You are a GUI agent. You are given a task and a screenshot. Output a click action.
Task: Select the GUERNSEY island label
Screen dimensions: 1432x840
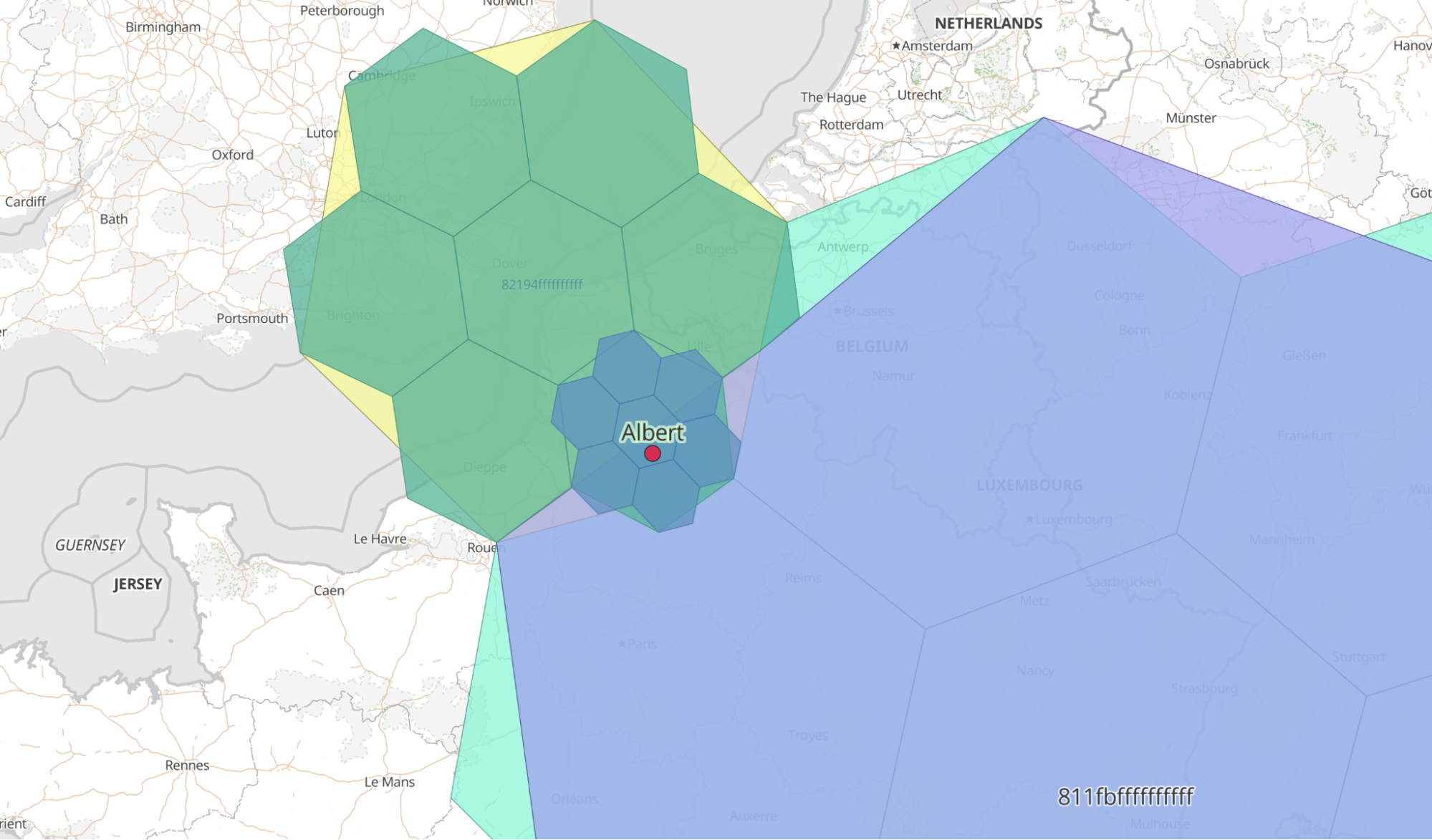click(90, 545)
